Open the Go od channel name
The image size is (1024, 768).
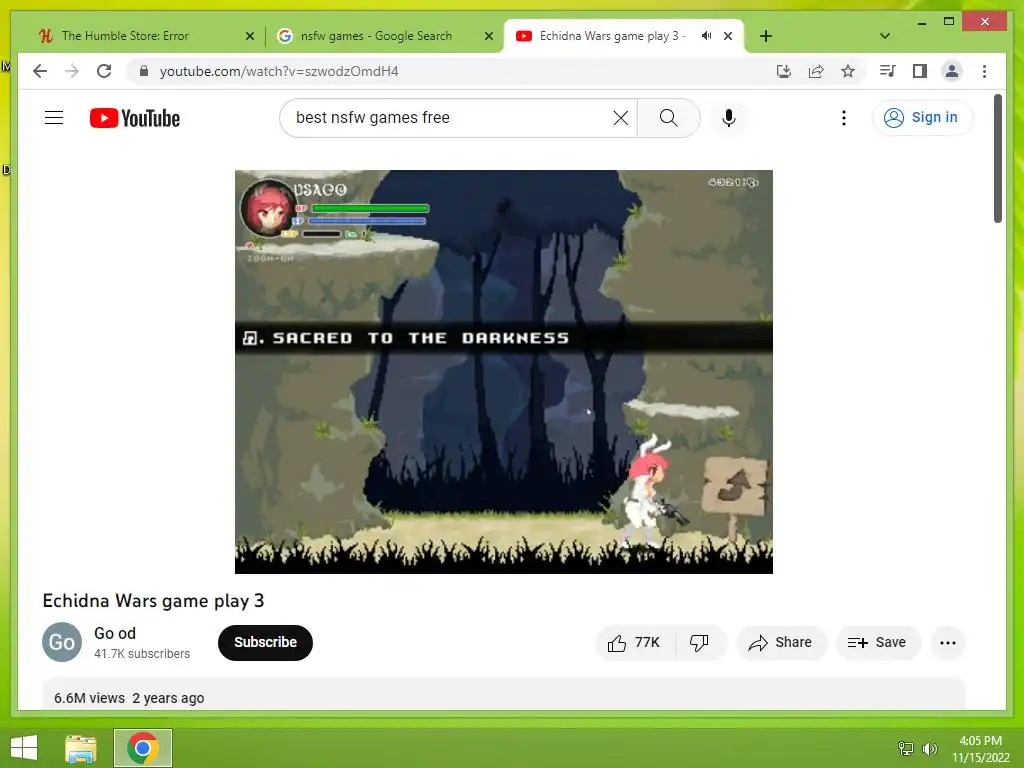115,633
